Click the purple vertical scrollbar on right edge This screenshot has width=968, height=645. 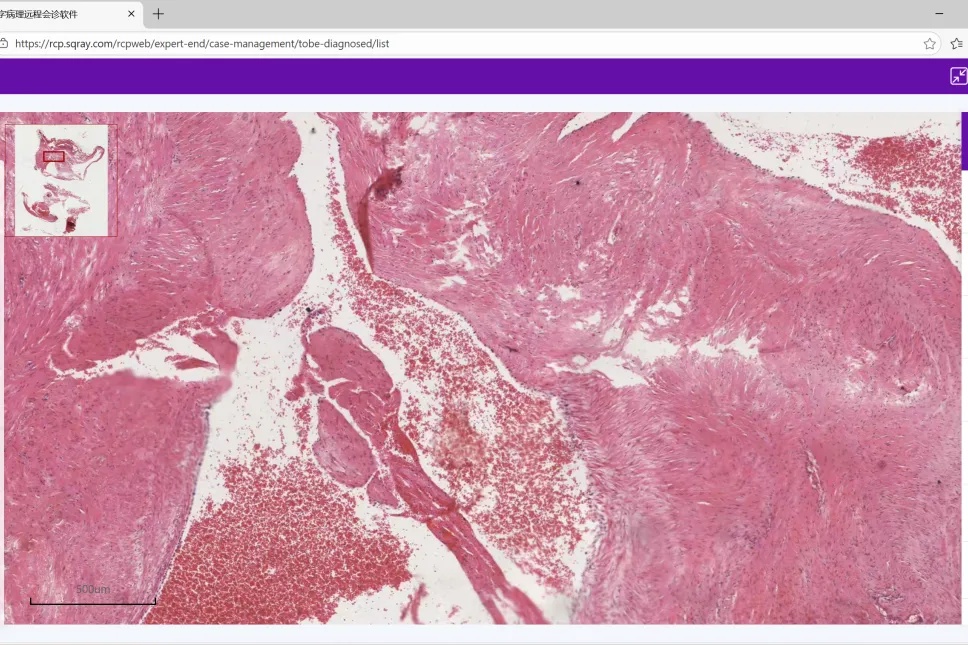coord(964,140)
